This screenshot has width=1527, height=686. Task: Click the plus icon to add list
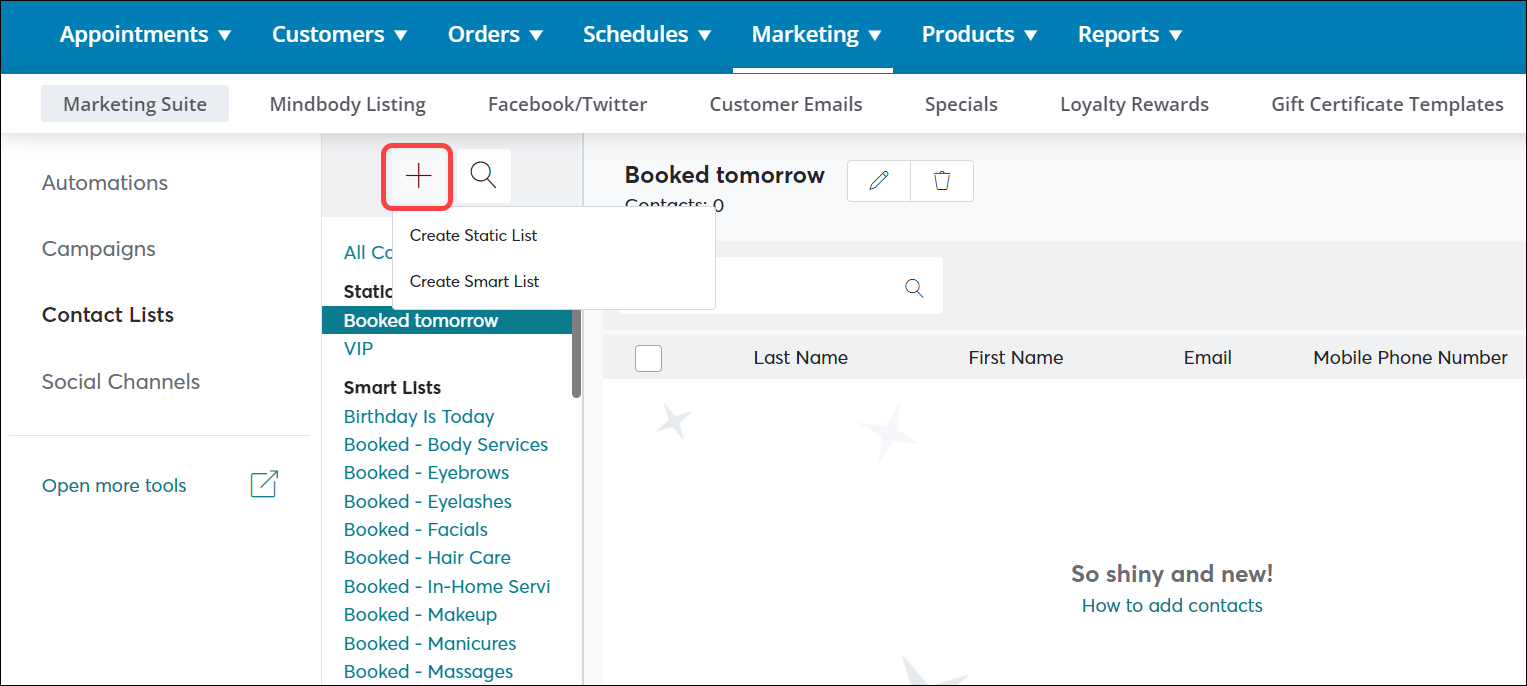tap(418, 176)
